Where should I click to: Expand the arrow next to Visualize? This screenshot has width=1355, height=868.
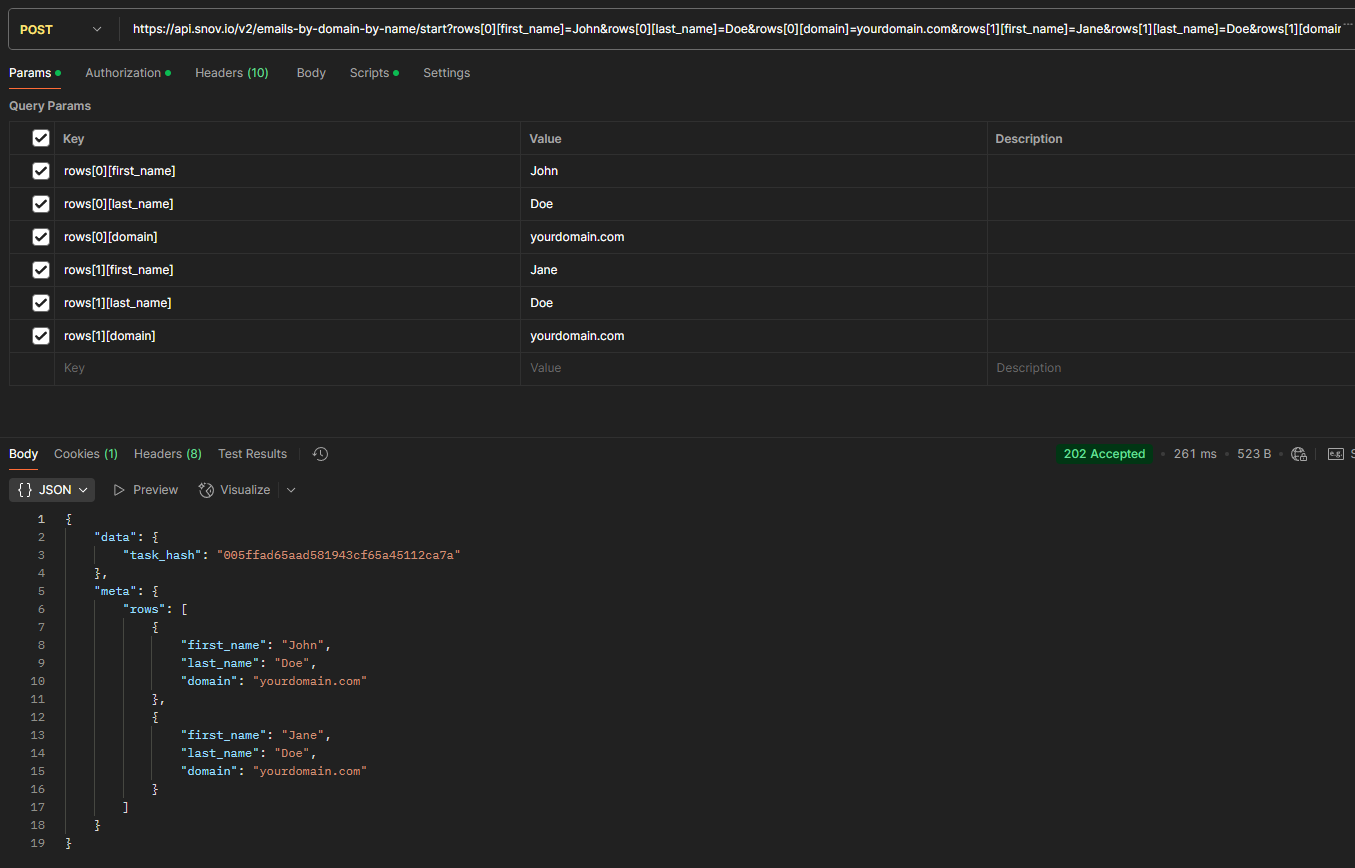(291, 490)
